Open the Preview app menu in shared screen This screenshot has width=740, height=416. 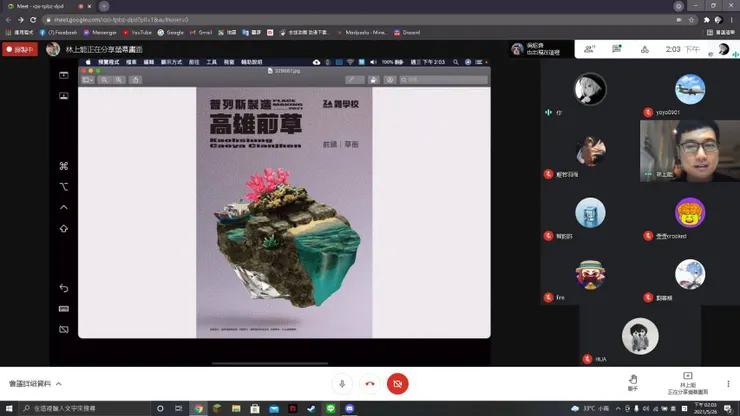(x=108, y=62)
